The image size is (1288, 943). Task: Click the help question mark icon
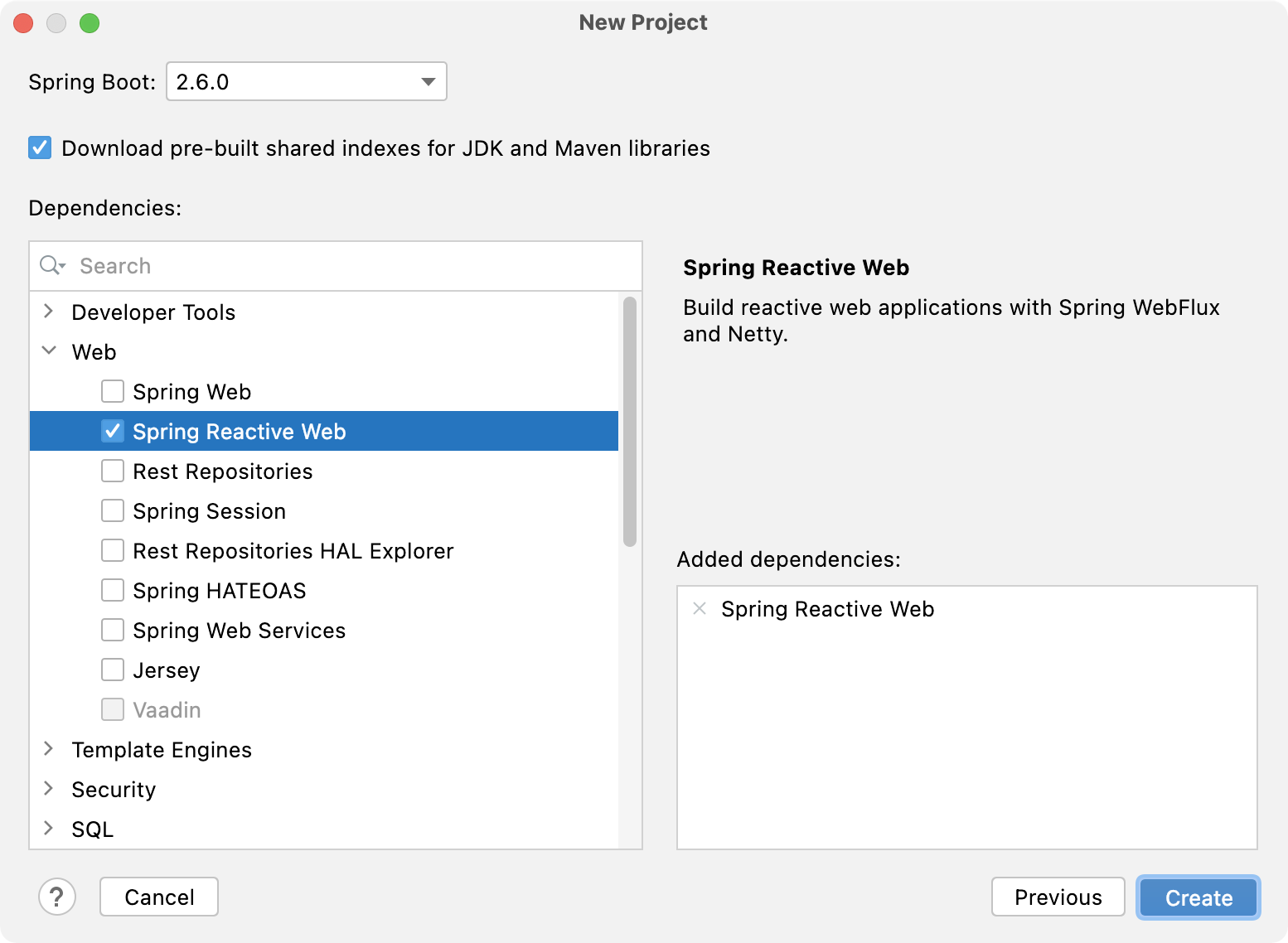[x=56, y=897]
